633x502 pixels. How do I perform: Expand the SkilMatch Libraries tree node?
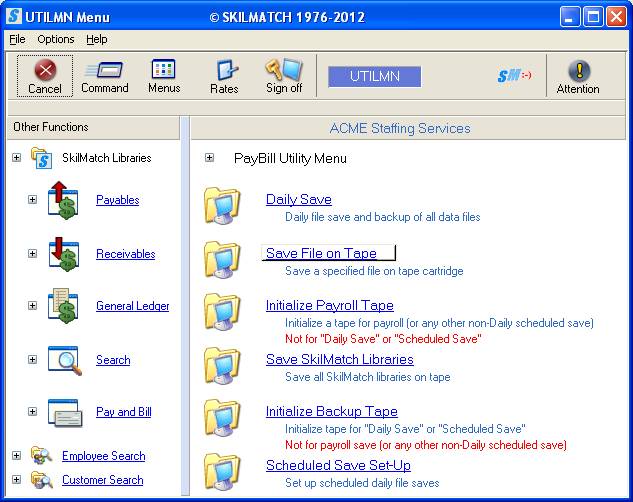(17, 157)
